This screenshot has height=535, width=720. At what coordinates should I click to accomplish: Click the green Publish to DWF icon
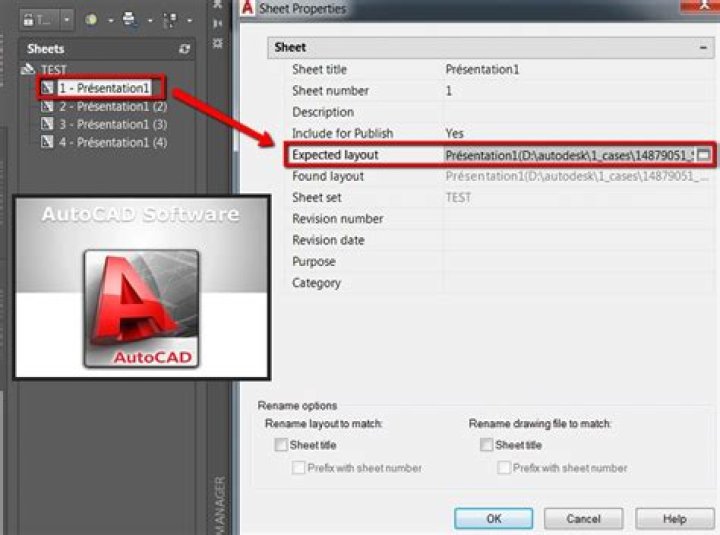click(91, 19)
